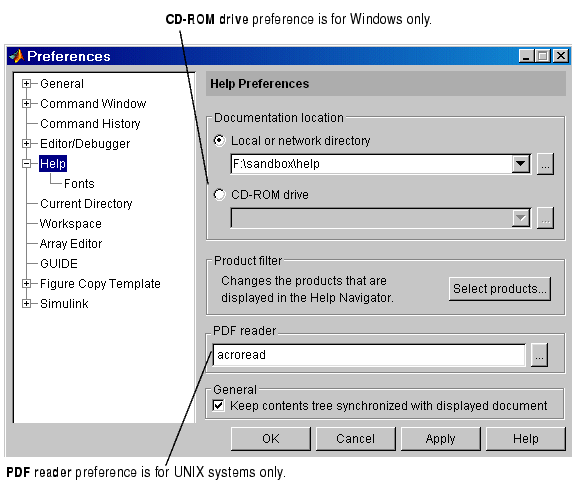
Task: Select Command History in preferences tree
Action: tap(90, 124)
